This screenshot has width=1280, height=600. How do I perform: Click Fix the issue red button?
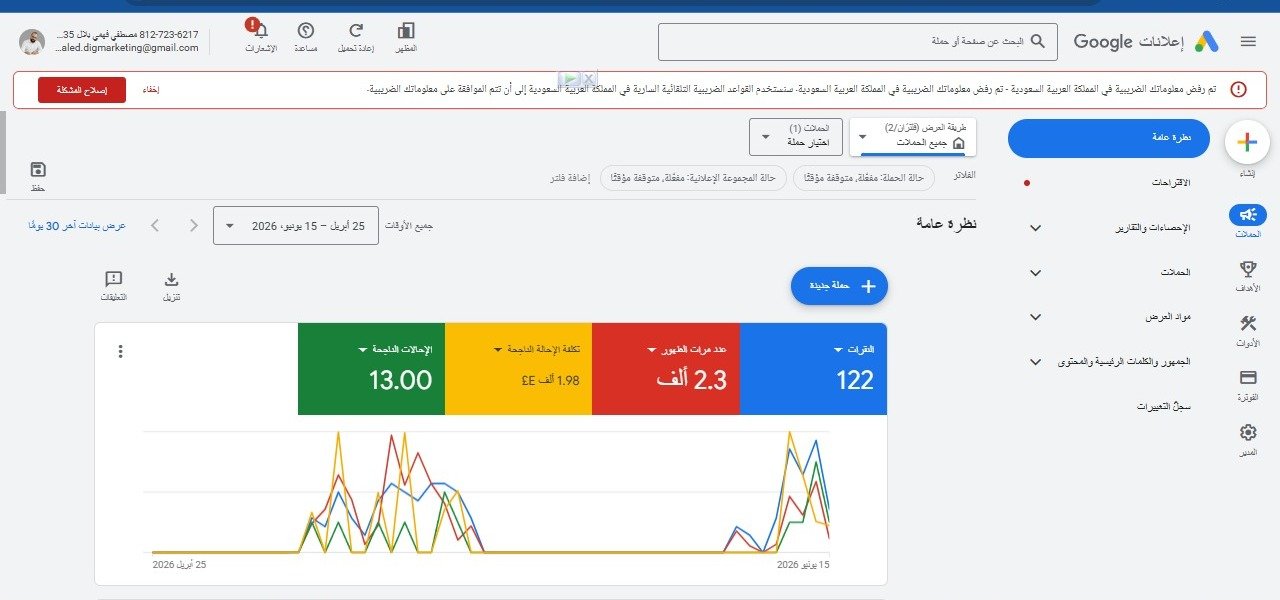82,89
